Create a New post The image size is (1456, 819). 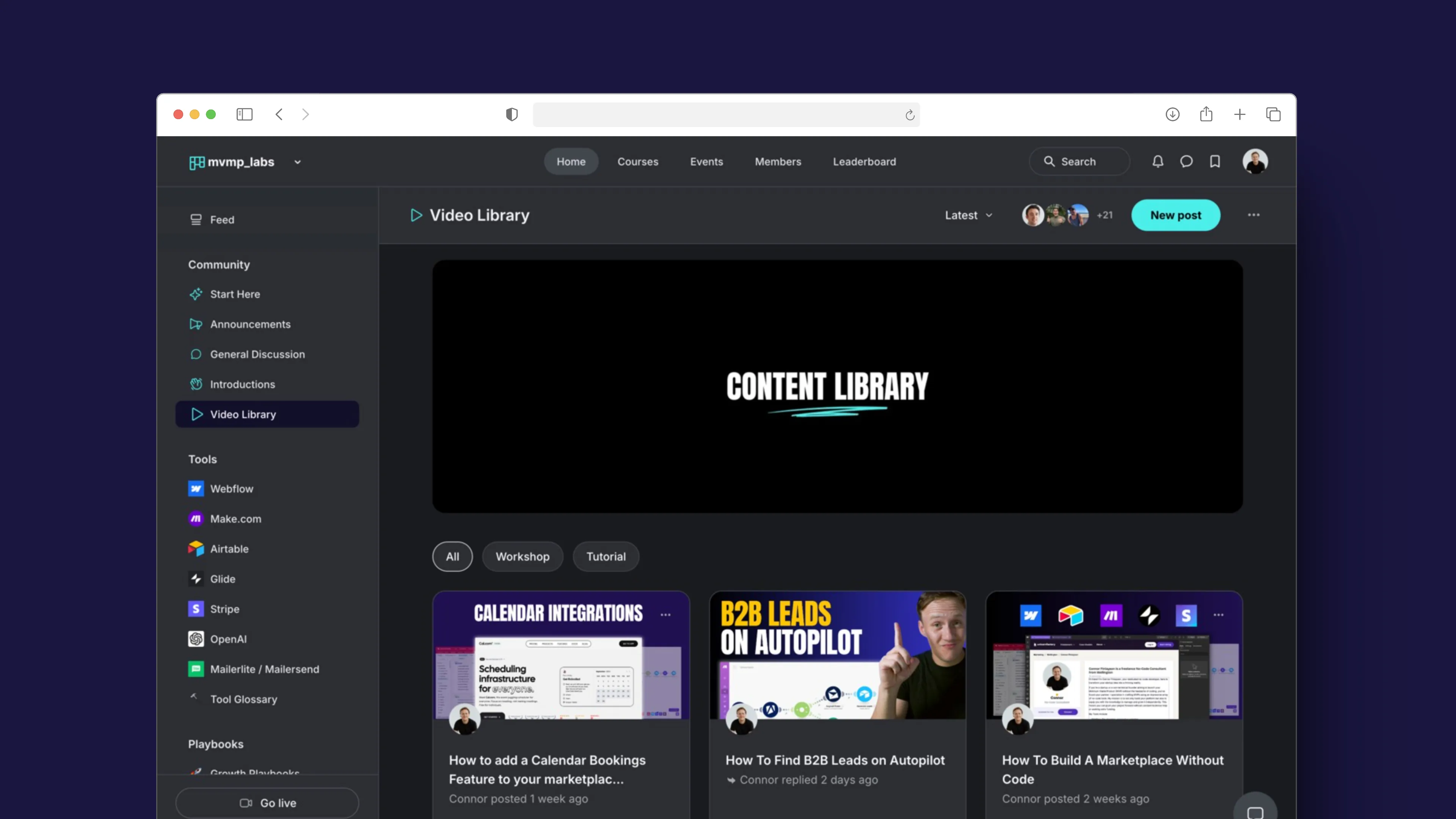(x=1176, y=215)
